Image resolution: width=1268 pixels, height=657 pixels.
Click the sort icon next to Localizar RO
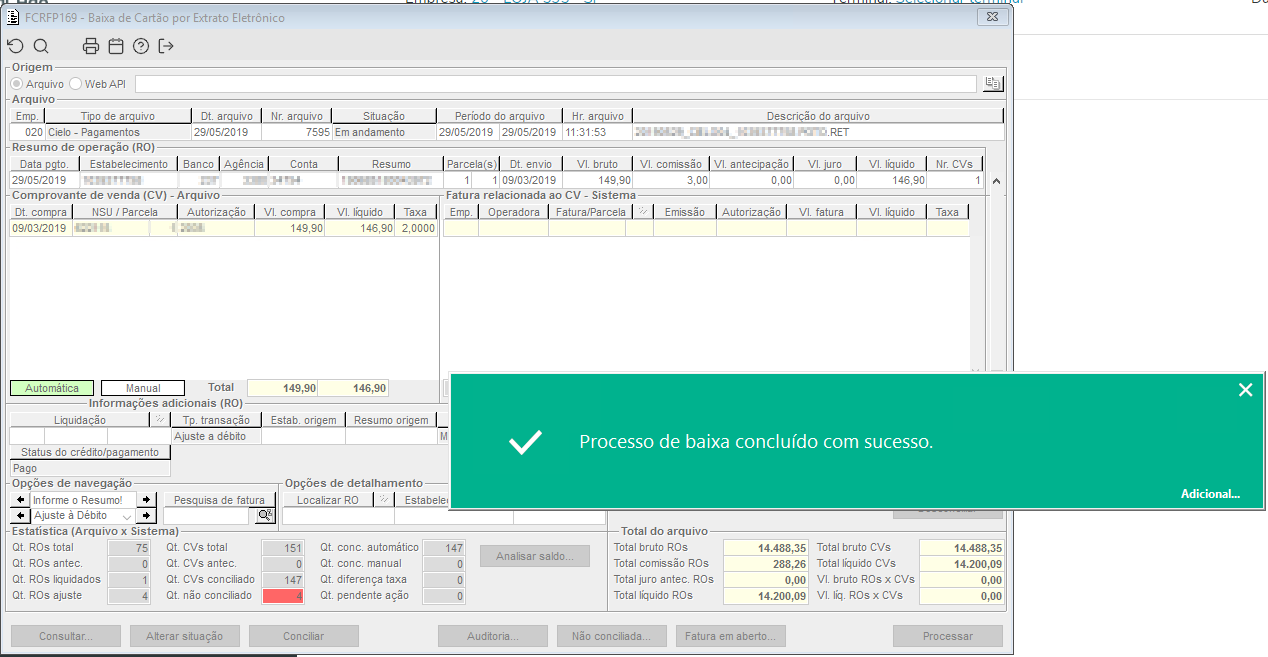[x=382, y=499]
